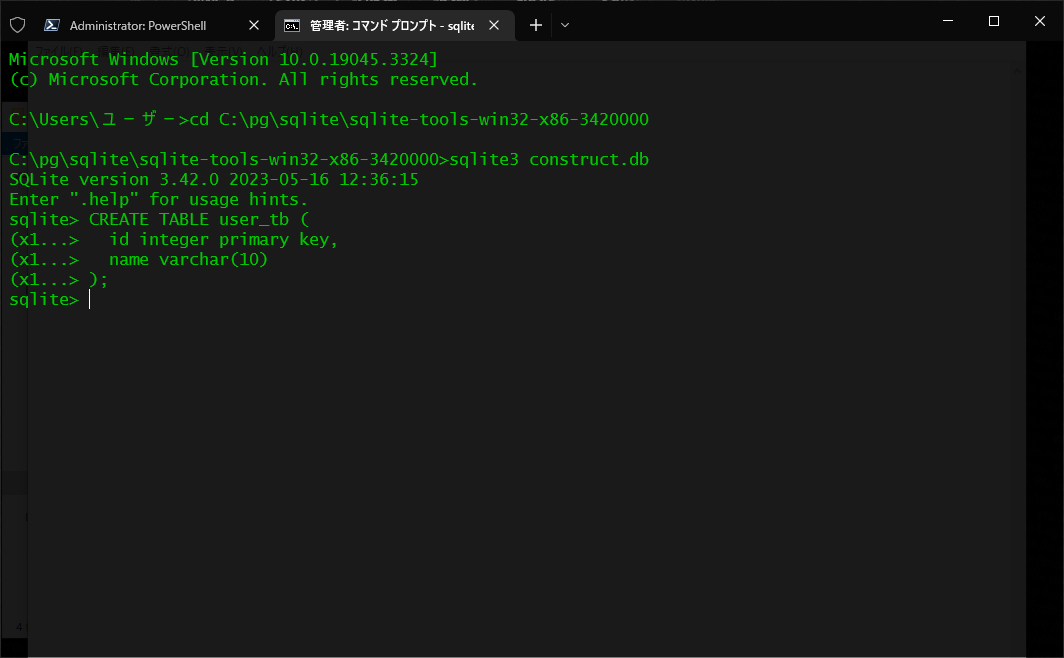This screenshot has height=658, width=1064.
Task: Open the tab selection chevron dropdown
Action: (x=564, y=25)
